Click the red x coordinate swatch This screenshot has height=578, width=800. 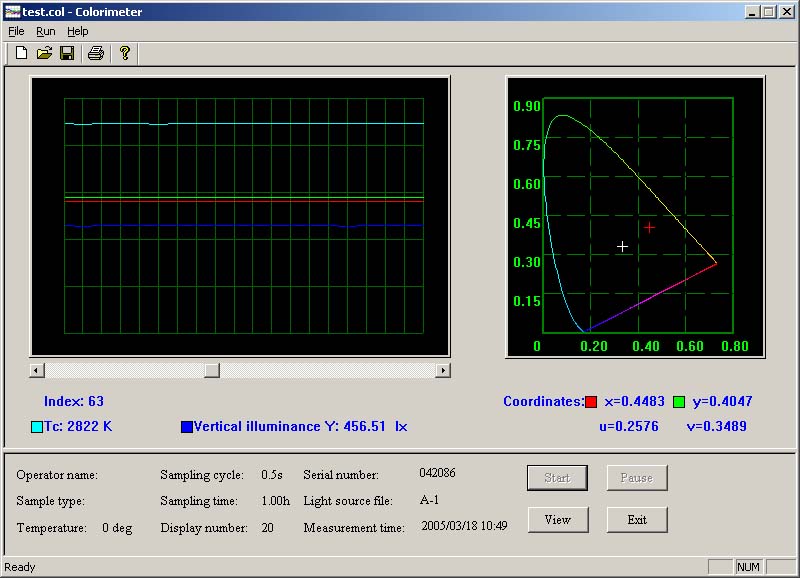pos(591,402)
